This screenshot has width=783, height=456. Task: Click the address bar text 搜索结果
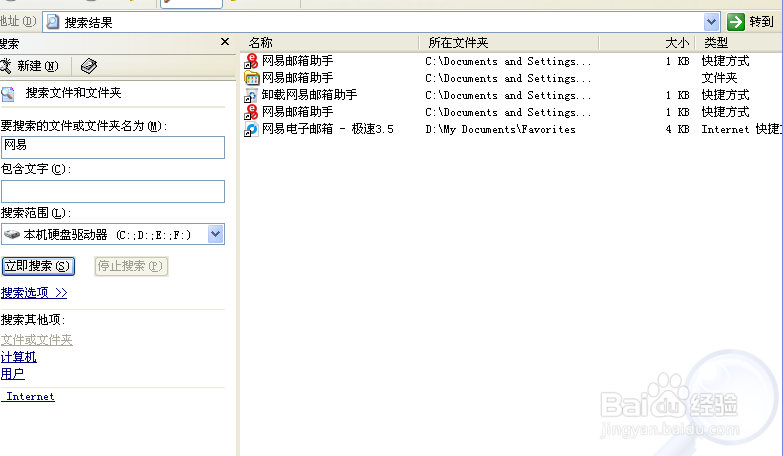click(x=88, y=22)
